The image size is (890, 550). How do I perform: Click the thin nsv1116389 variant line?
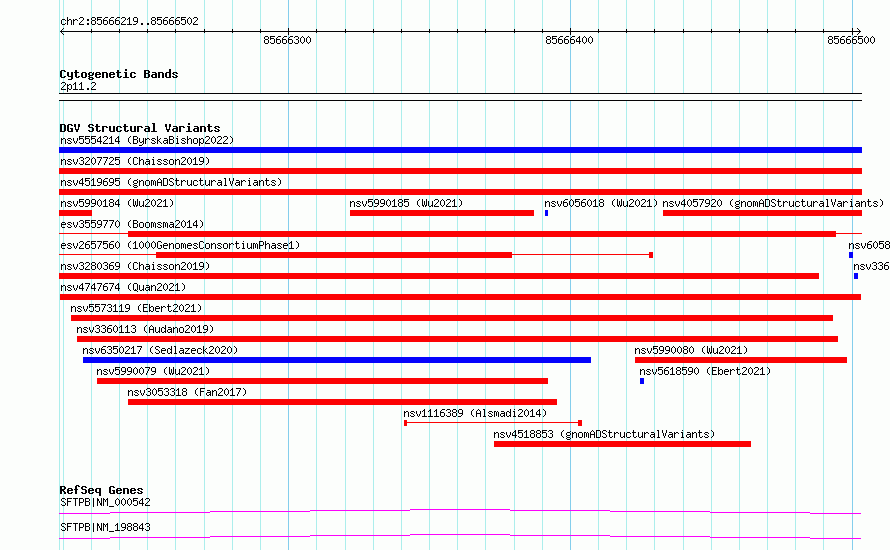point(493,423)
